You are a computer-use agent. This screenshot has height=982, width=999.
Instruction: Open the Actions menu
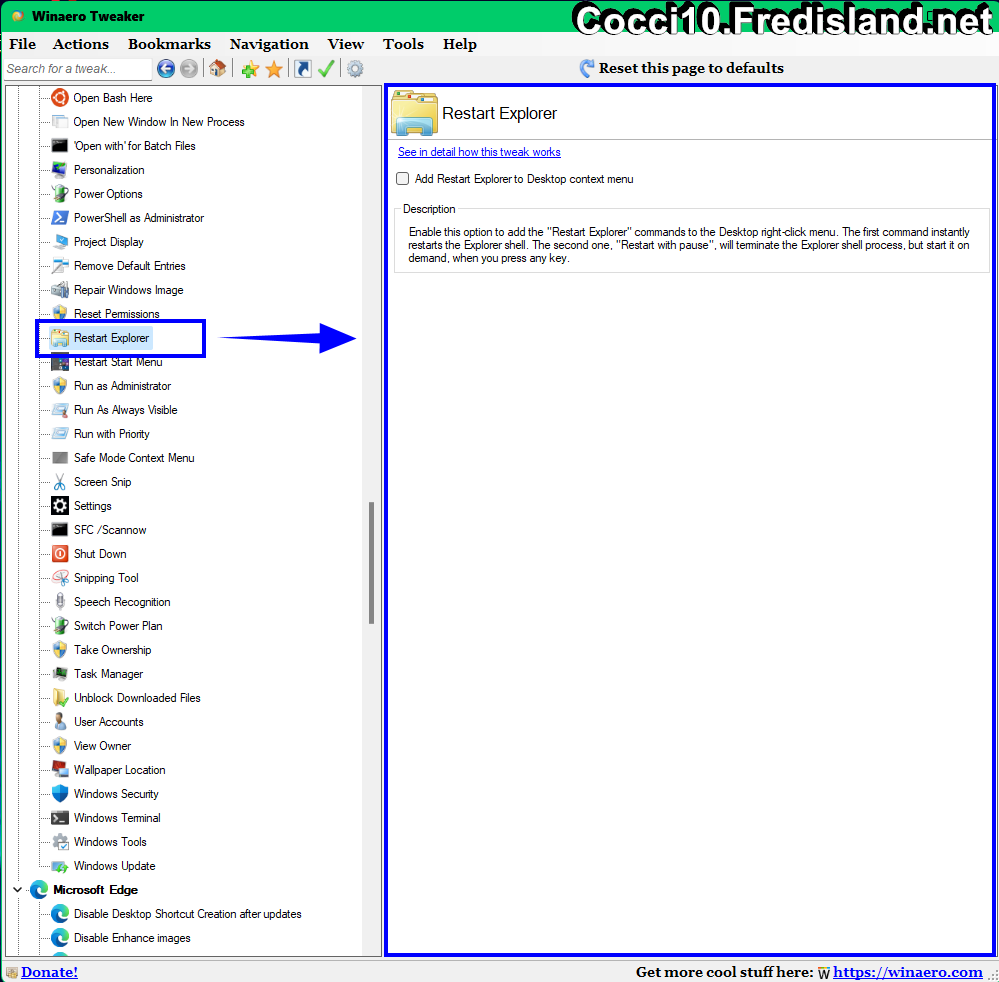[80, 44]
